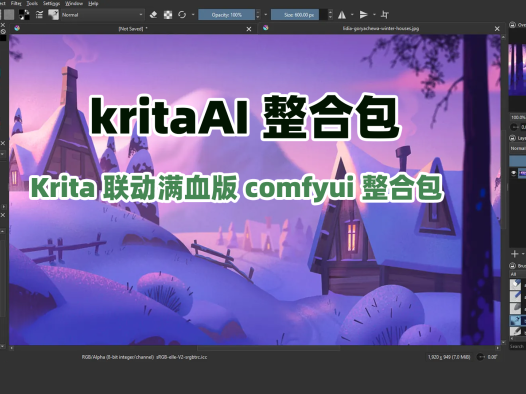Click the canvas rotation dial in Overview
The height and width of the screenshot is (394, 526).
click(514, 127)
